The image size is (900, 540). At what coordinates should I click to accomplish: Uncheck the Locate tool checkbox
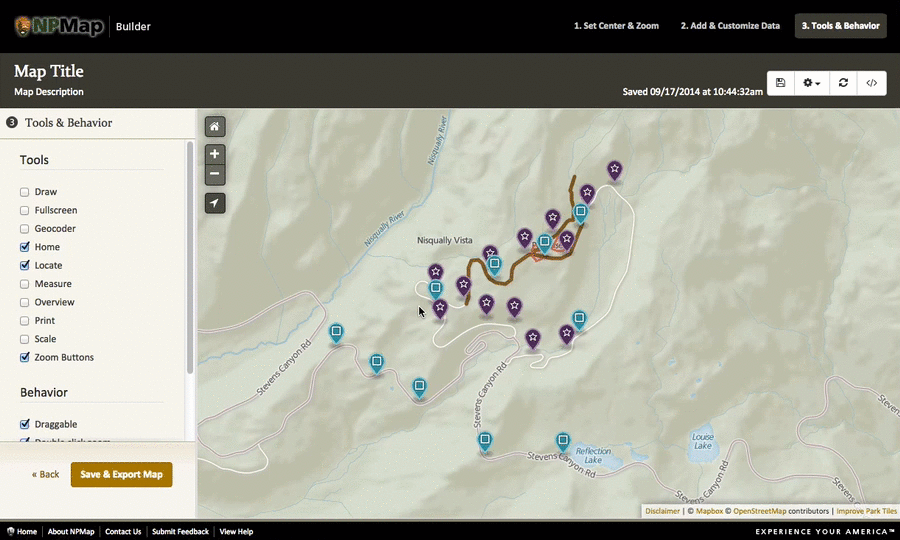point(25,265)
